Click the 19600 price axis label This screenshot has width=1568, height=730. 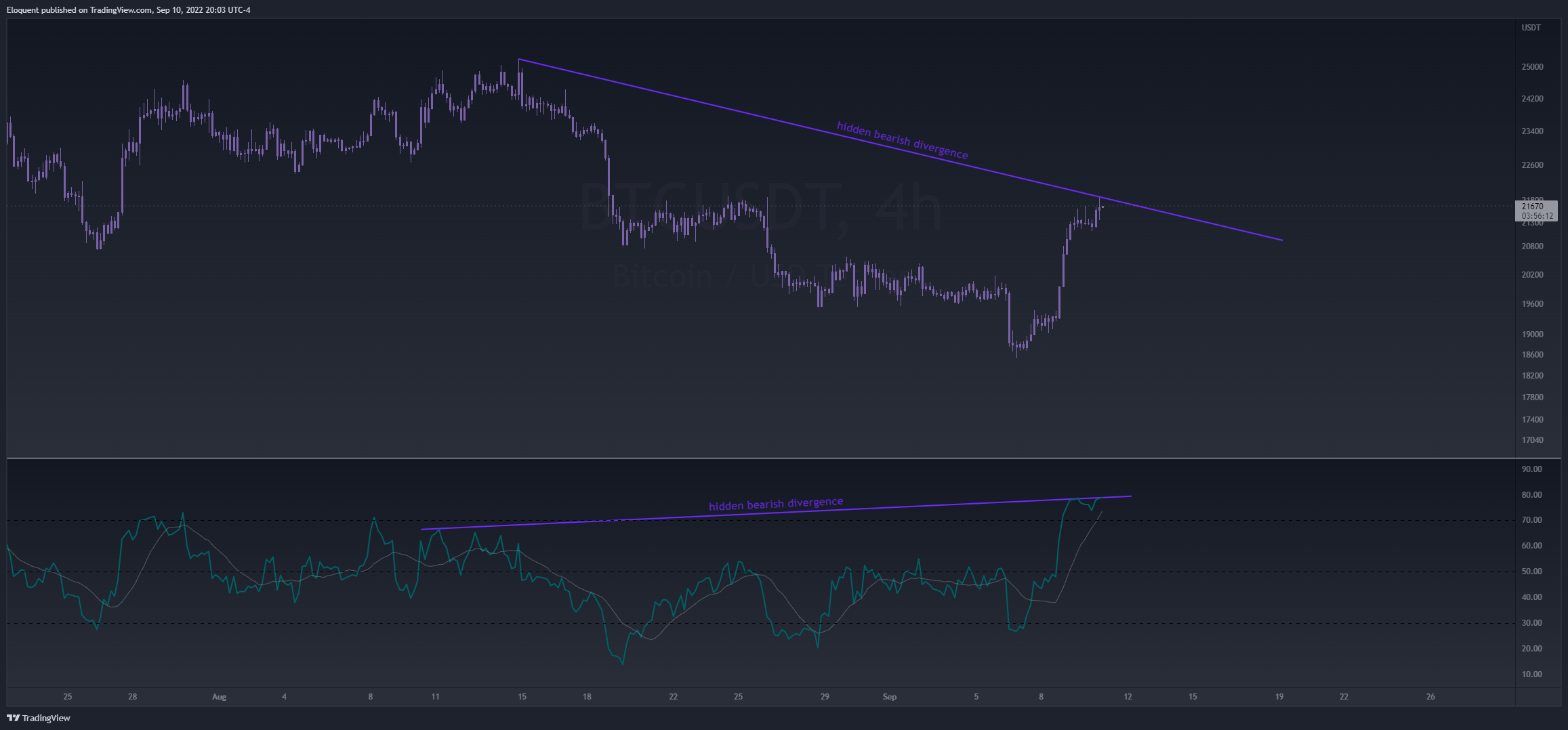point(1532,304)
